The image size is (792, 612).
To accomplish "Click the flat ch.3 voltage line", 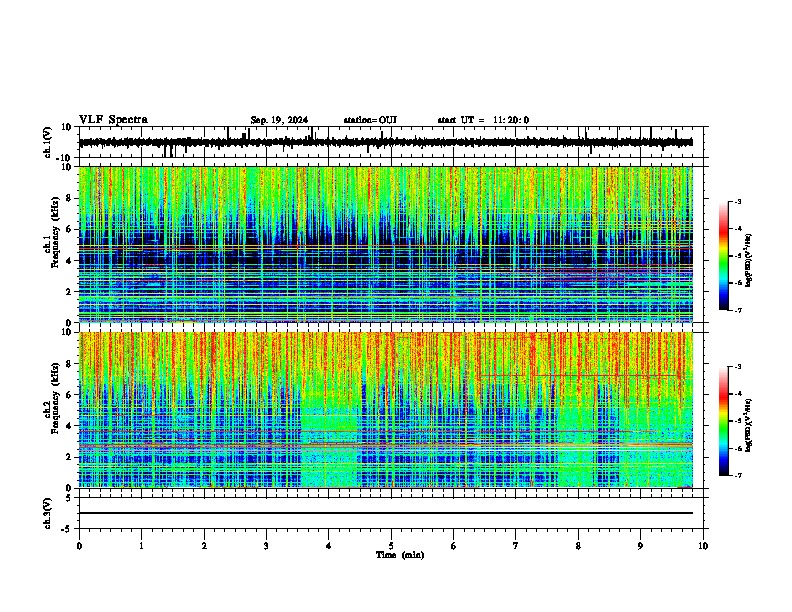I will 385,513.
